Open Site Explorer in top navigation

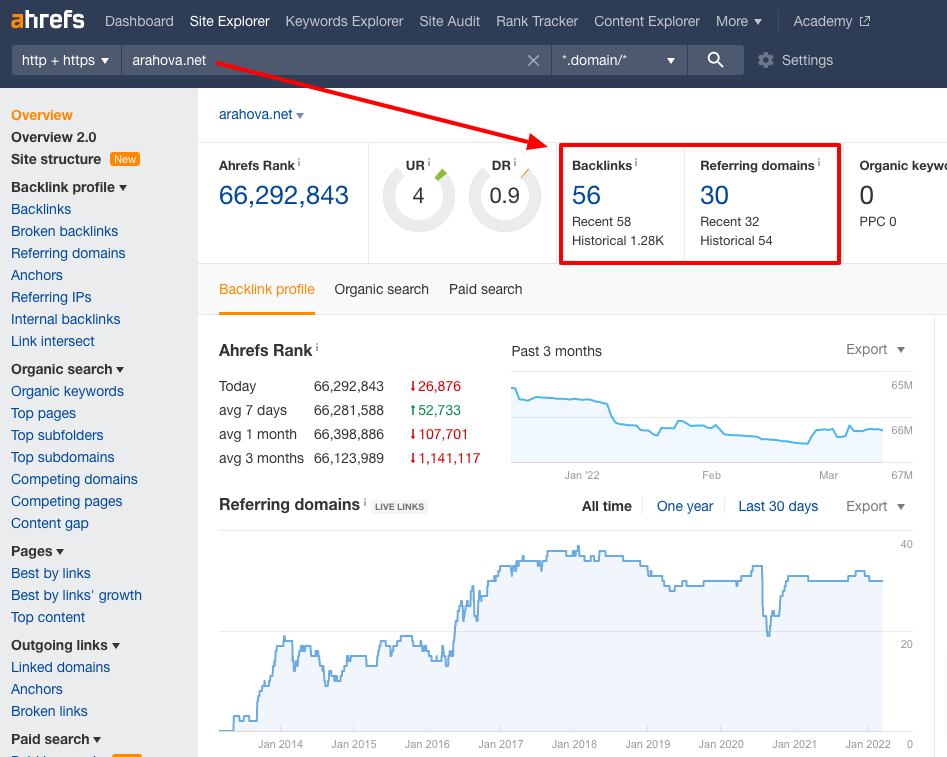[x=230, y=21]
